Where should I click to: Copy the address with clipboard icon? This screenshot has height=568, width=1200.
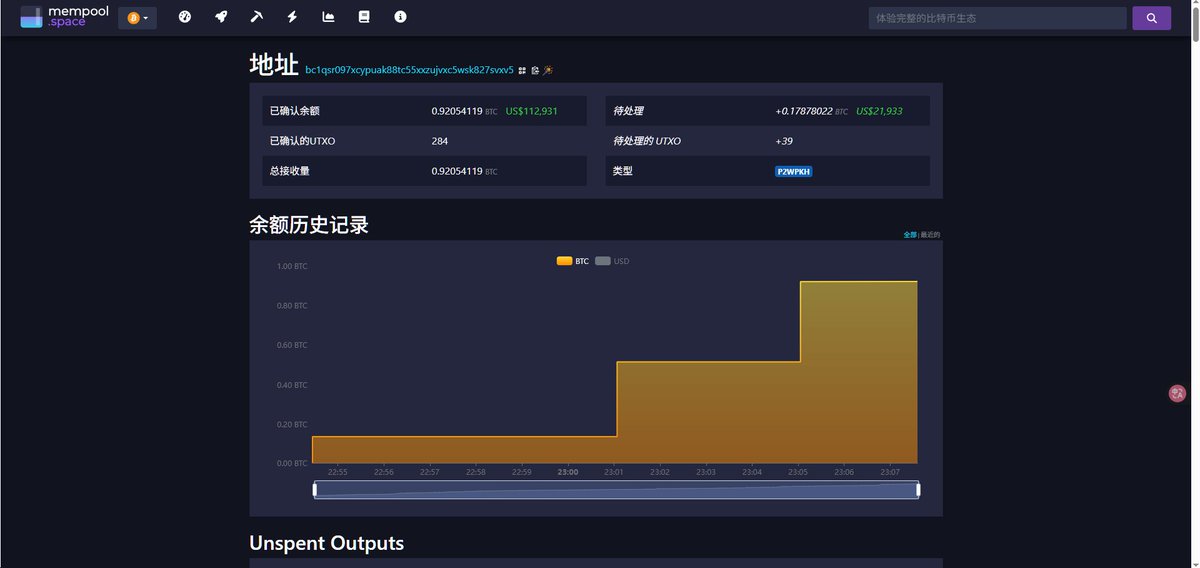coord(535,71)
